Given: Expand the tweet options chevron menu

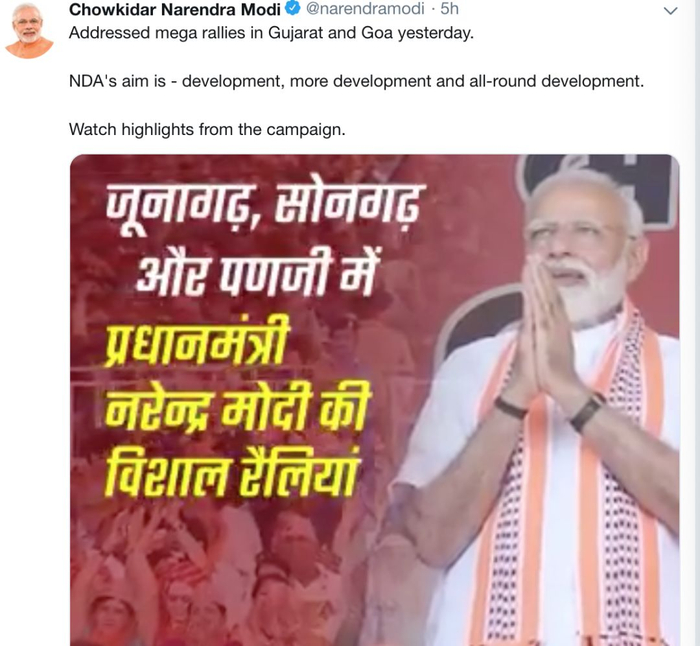Looking at the screenshot, I should pos(671,11).
